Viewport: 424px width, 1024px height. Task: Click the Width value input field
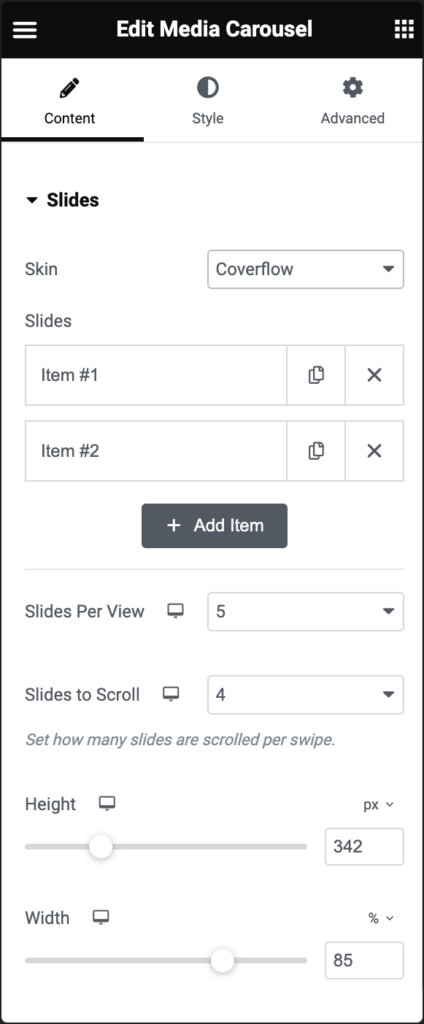point(364,960)
